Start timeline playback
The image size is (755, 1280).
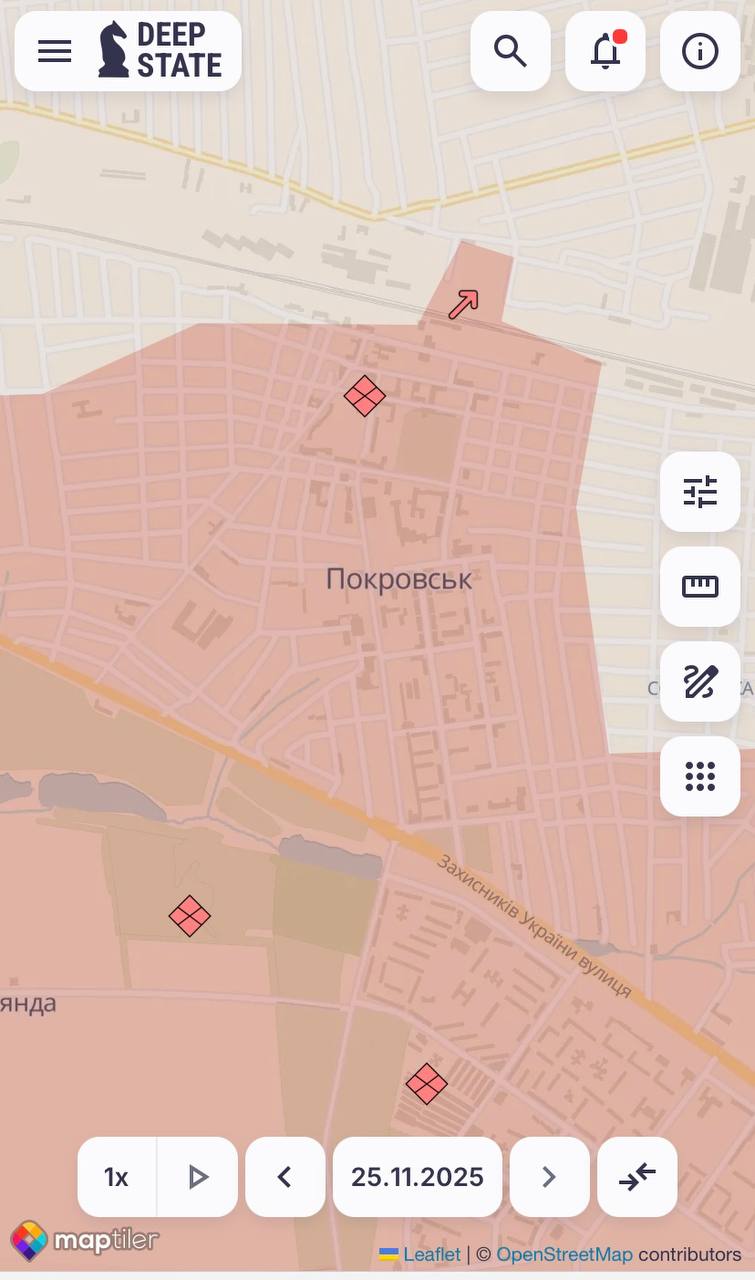pos(198,1177)
